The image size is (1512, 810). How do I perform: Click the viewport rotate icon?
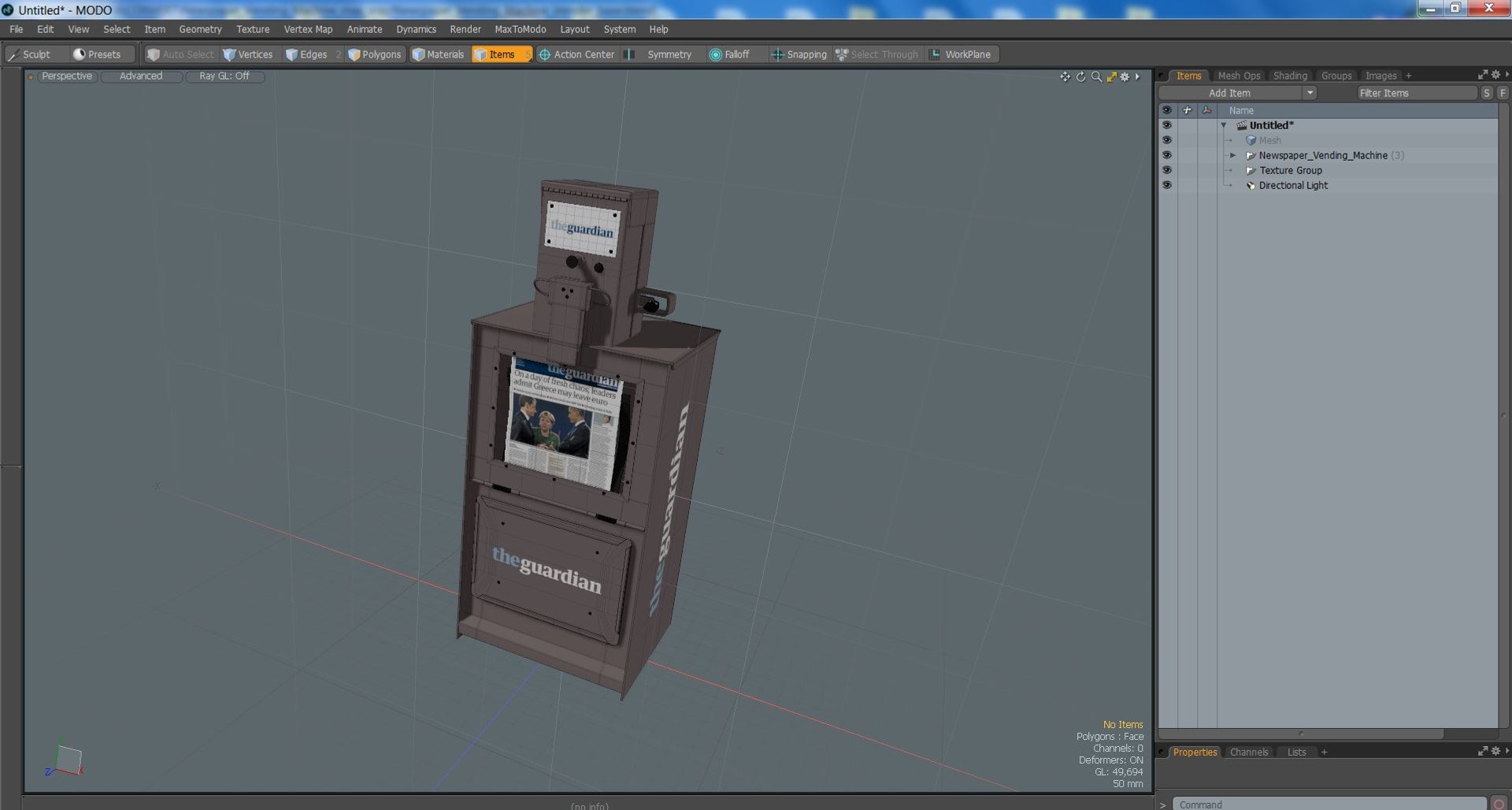pos(1080,76)
